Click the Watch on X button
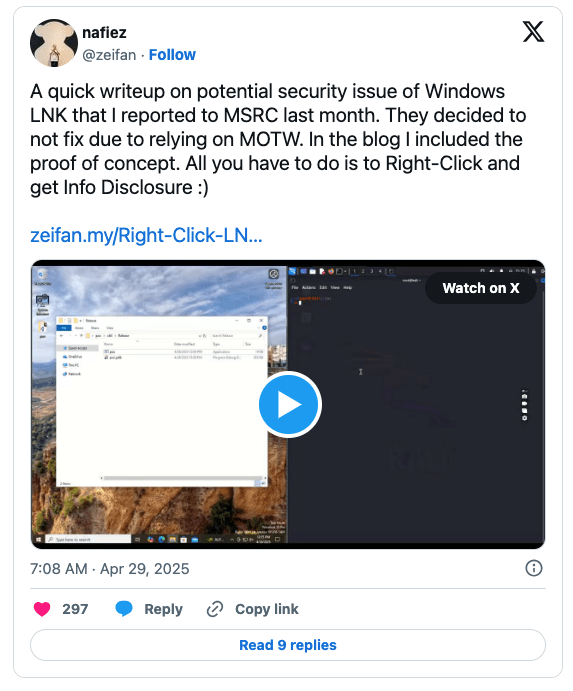Image resolution: width=573 pixels, height=691 pixels. (x=481, y=288)
